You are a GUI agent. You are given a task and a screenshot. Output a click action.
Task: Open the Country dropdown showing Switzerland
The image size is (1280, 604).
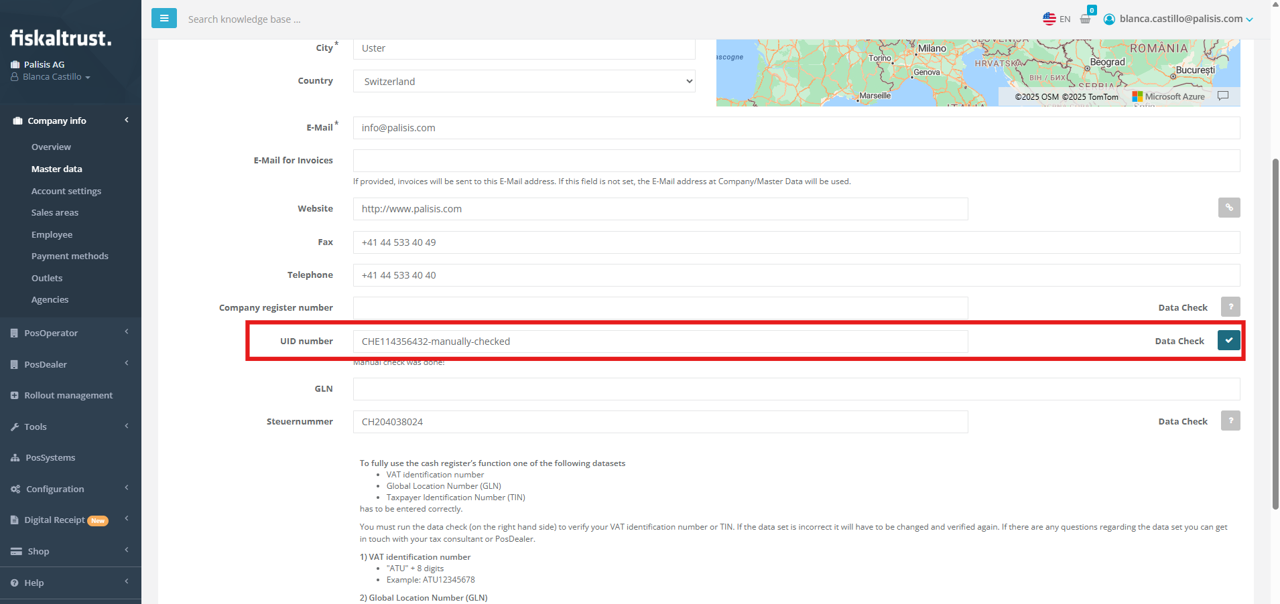(x=524, y=81)
